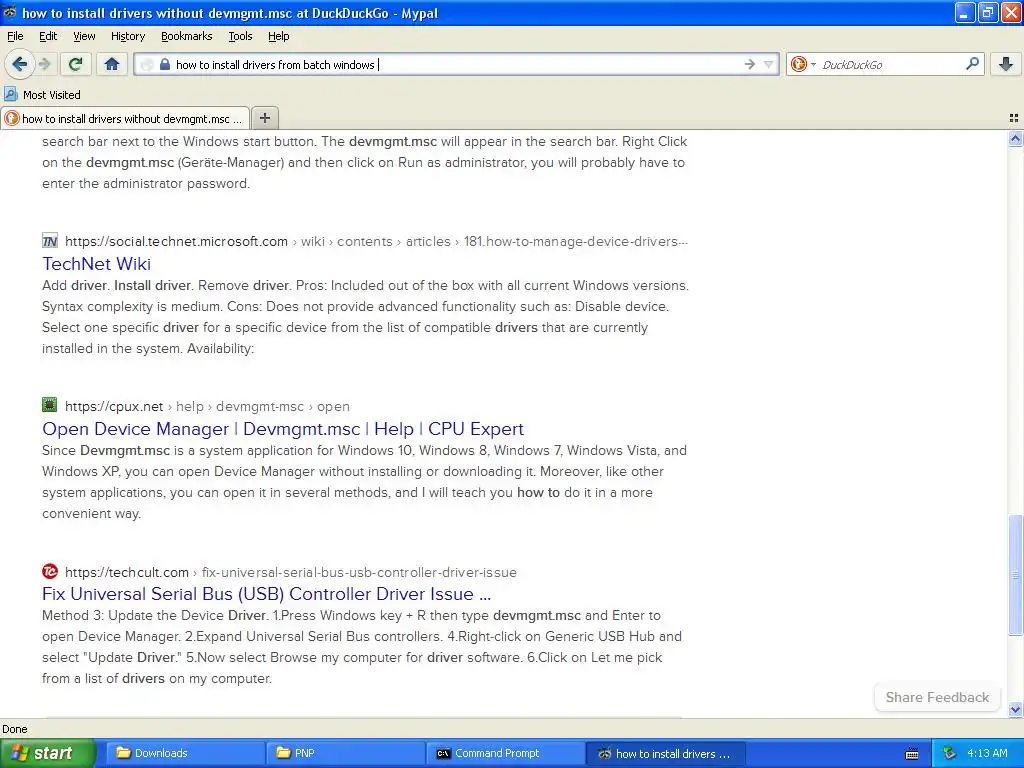1024x768 pixels.
Task: Switch to PNP folder taskbar window
Action: click(345, 753)
